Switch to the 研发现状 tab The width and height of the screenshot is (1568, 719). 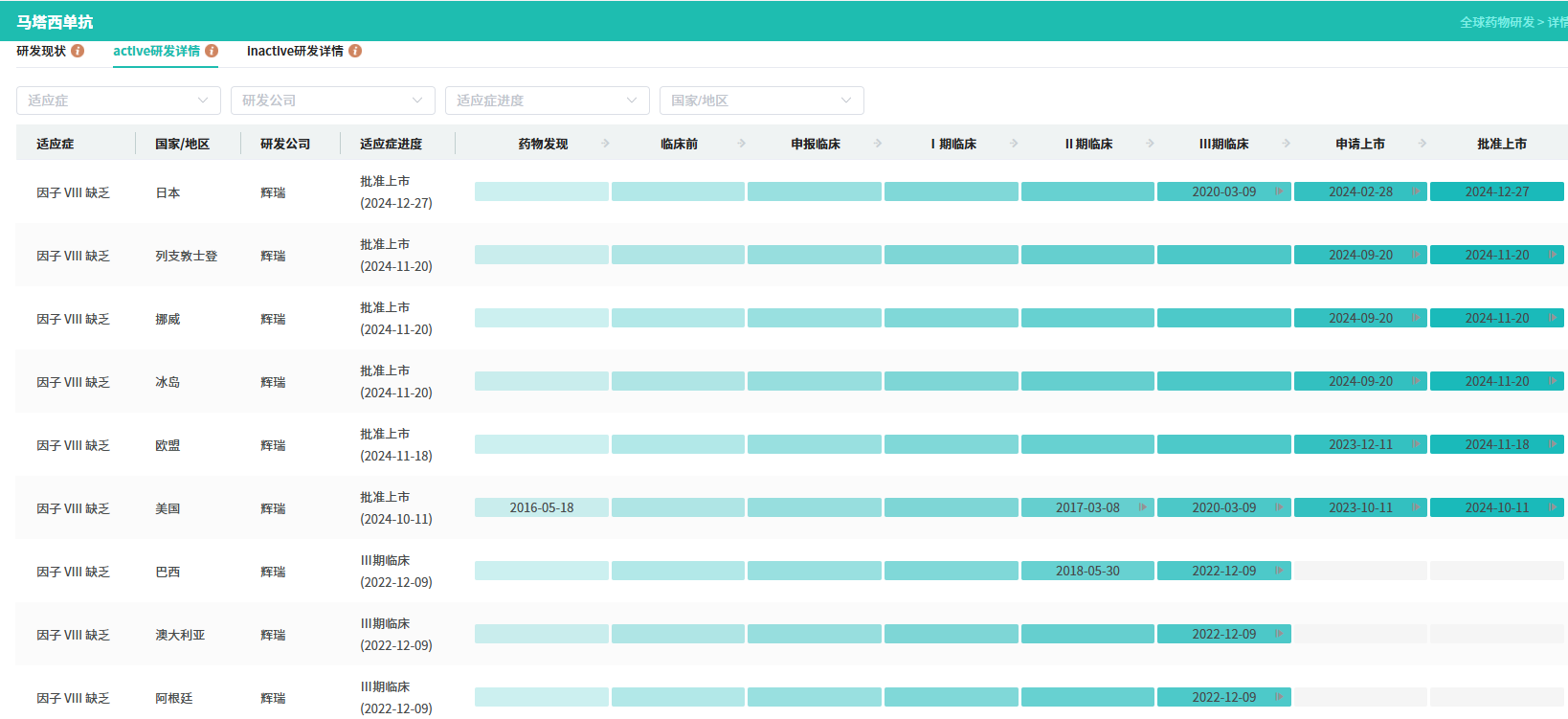[x=41, y=51]
